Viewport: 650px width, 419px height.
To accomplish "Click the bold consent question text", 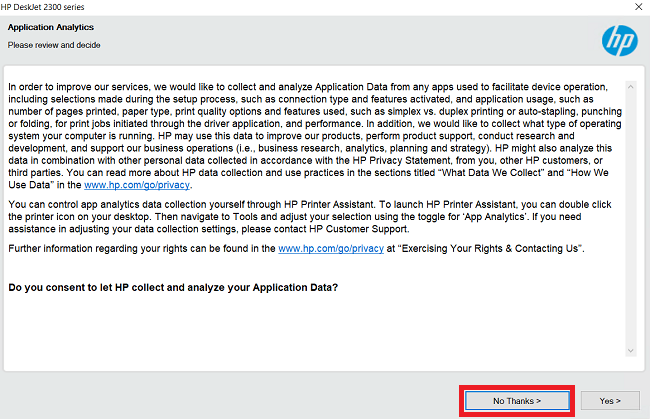I will (x=172, y=287).
